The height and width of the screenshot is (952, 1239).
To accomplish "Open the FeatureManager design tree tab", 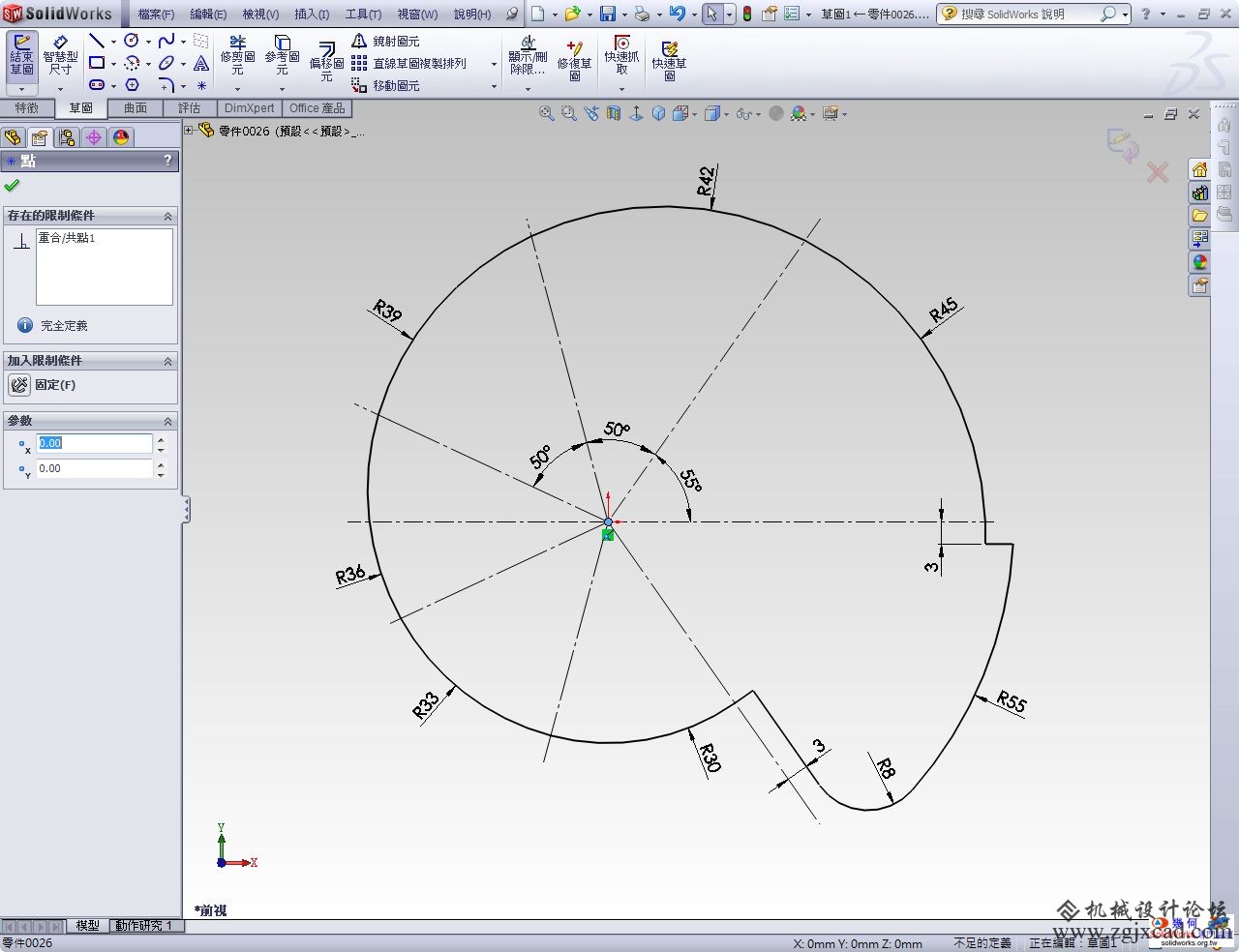I will (13, 137).
